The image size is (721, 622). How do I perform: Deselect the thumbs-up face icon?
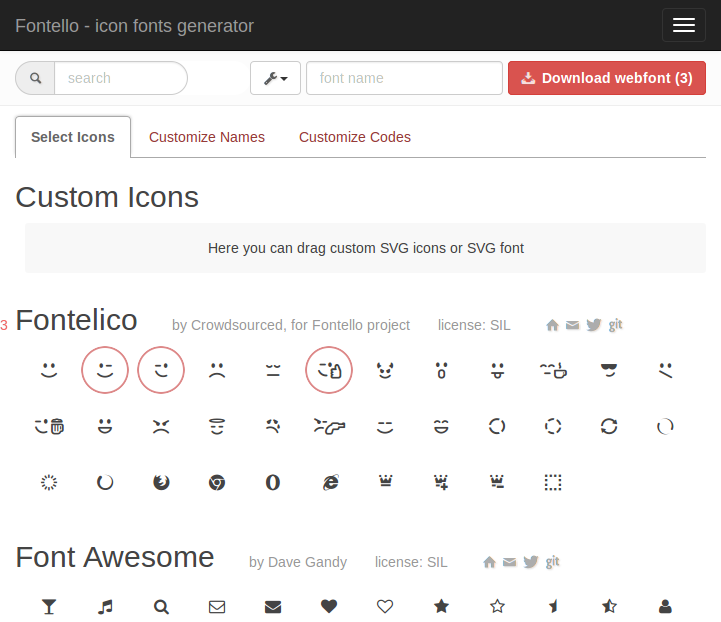tap(329, 370)
